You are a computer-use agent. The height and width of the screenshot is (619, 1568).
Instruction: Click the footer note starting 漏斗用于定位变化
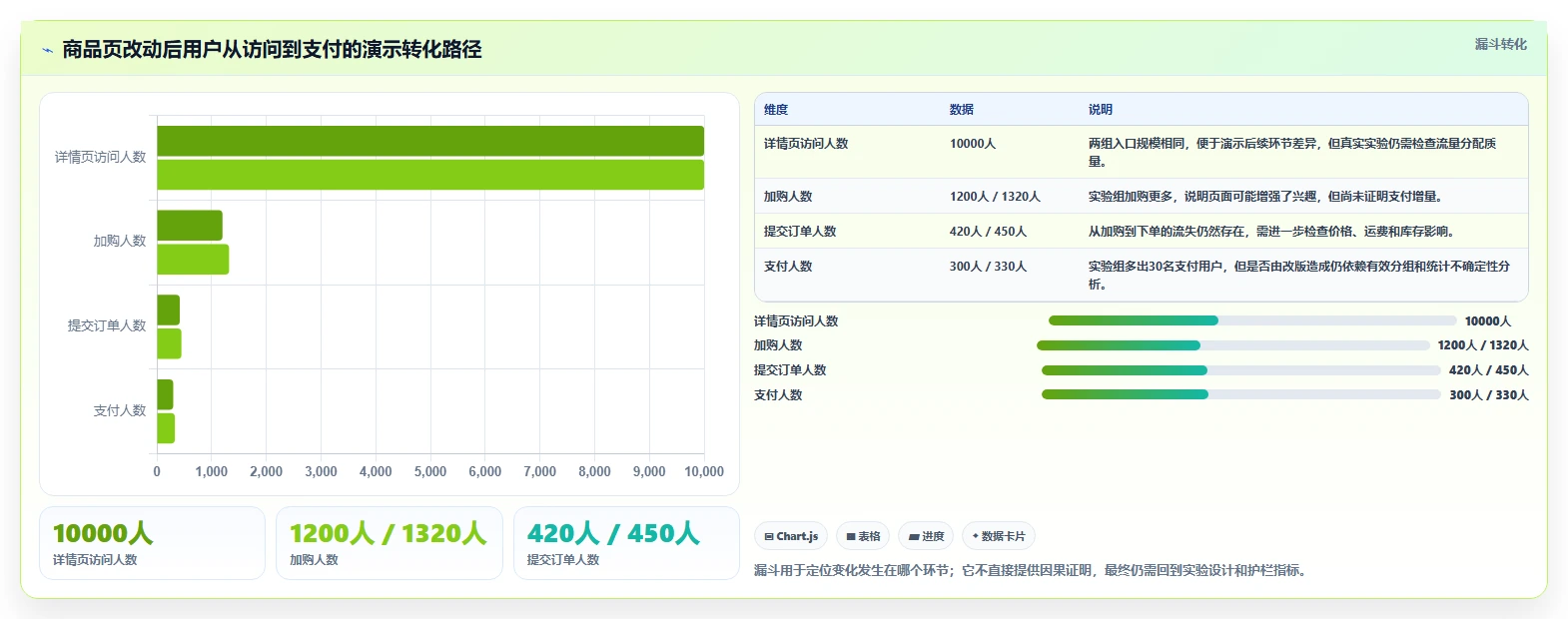(x=1033, y=571)
